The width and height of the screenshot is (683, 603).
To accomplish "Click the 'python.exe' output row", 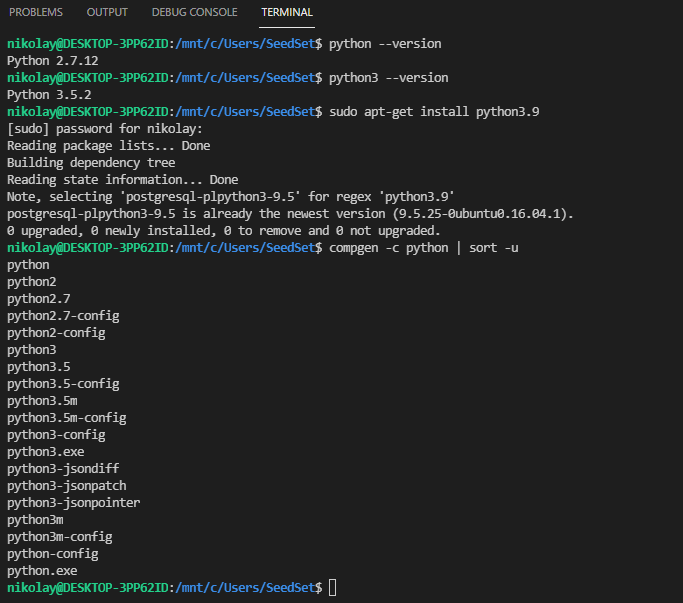I will click(x=42, y=570).
